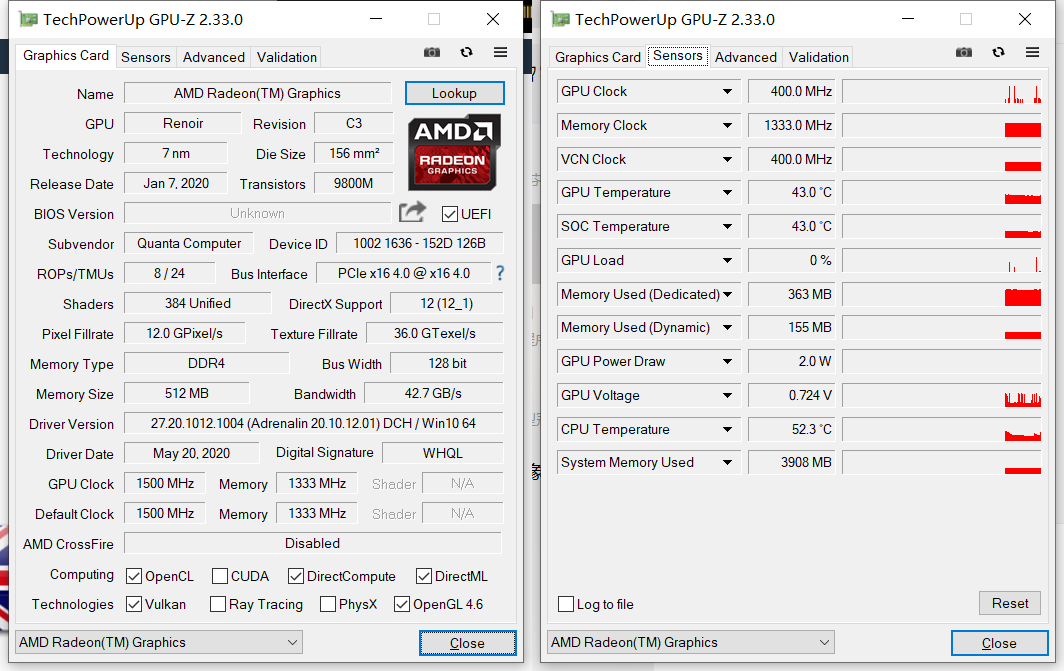This screenshot has height=671, width=1064.
Task: Expand the GPU Temperature sensor dropdown
Action: (727, 193)
